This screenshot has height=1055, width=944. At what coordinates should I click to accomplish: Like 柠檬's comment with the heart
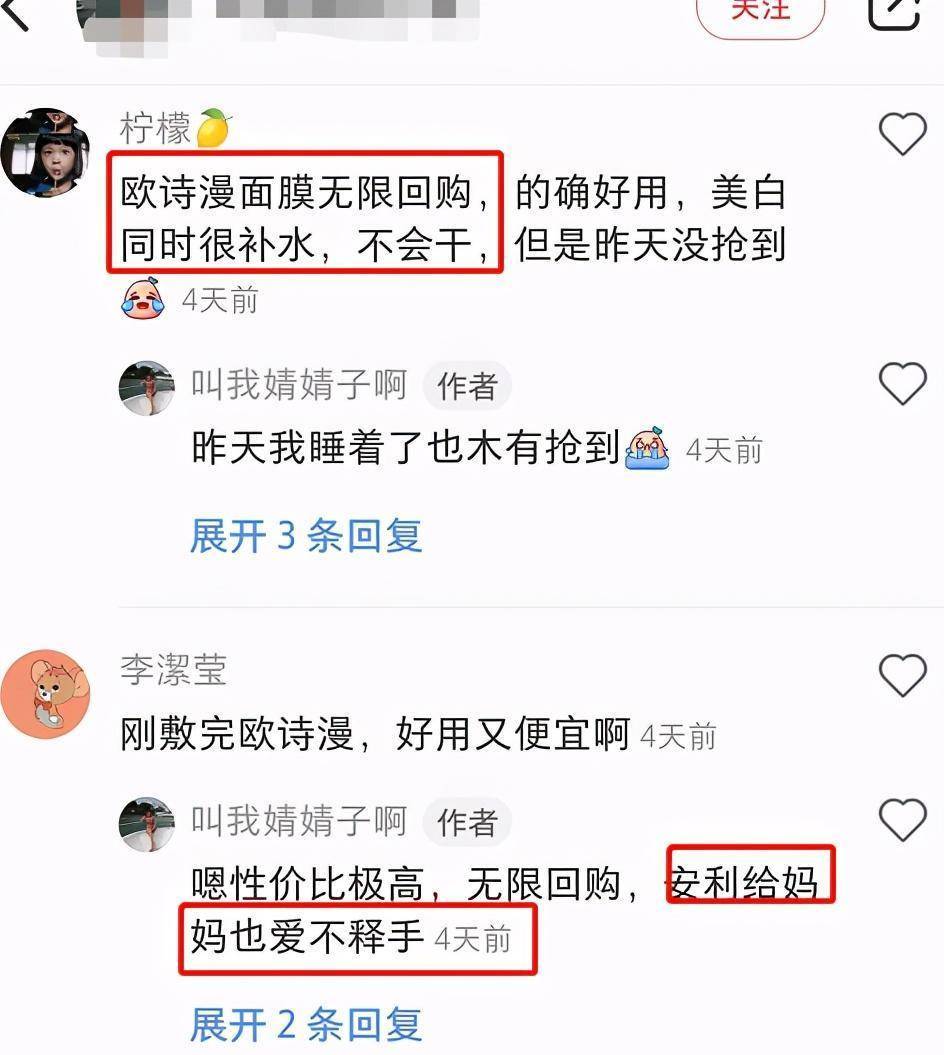click(x=903, y=133)
